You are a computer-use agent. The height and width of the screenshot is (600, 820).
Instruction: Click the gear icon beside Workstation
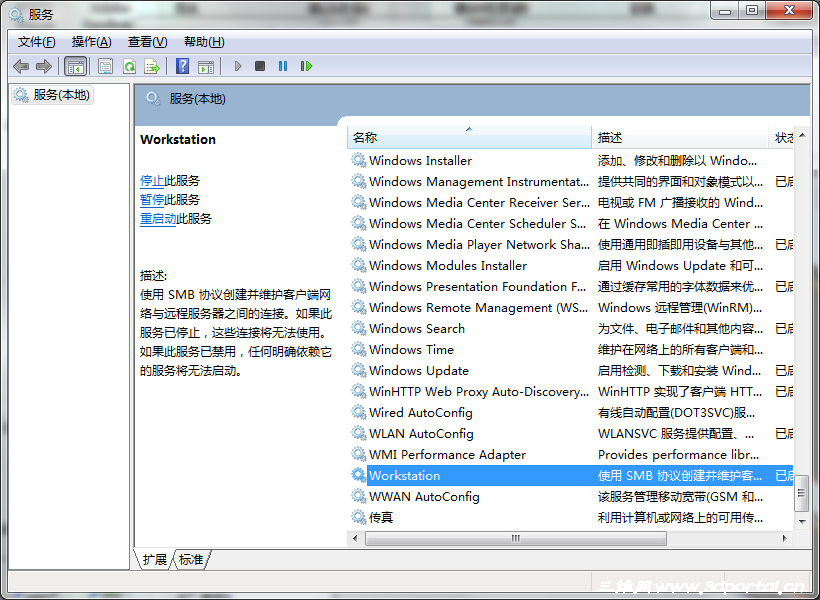[358, 475]
